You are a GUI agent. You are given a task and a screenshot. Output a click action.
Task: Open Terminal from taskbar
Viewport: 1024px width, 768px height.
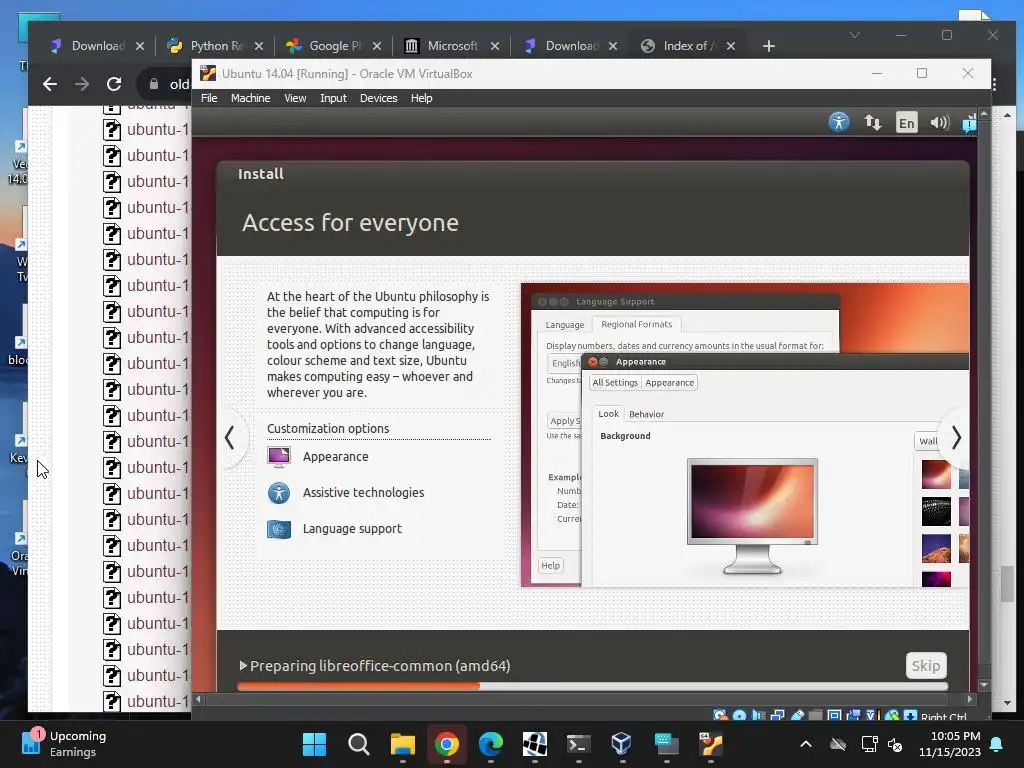click(579, 744)
